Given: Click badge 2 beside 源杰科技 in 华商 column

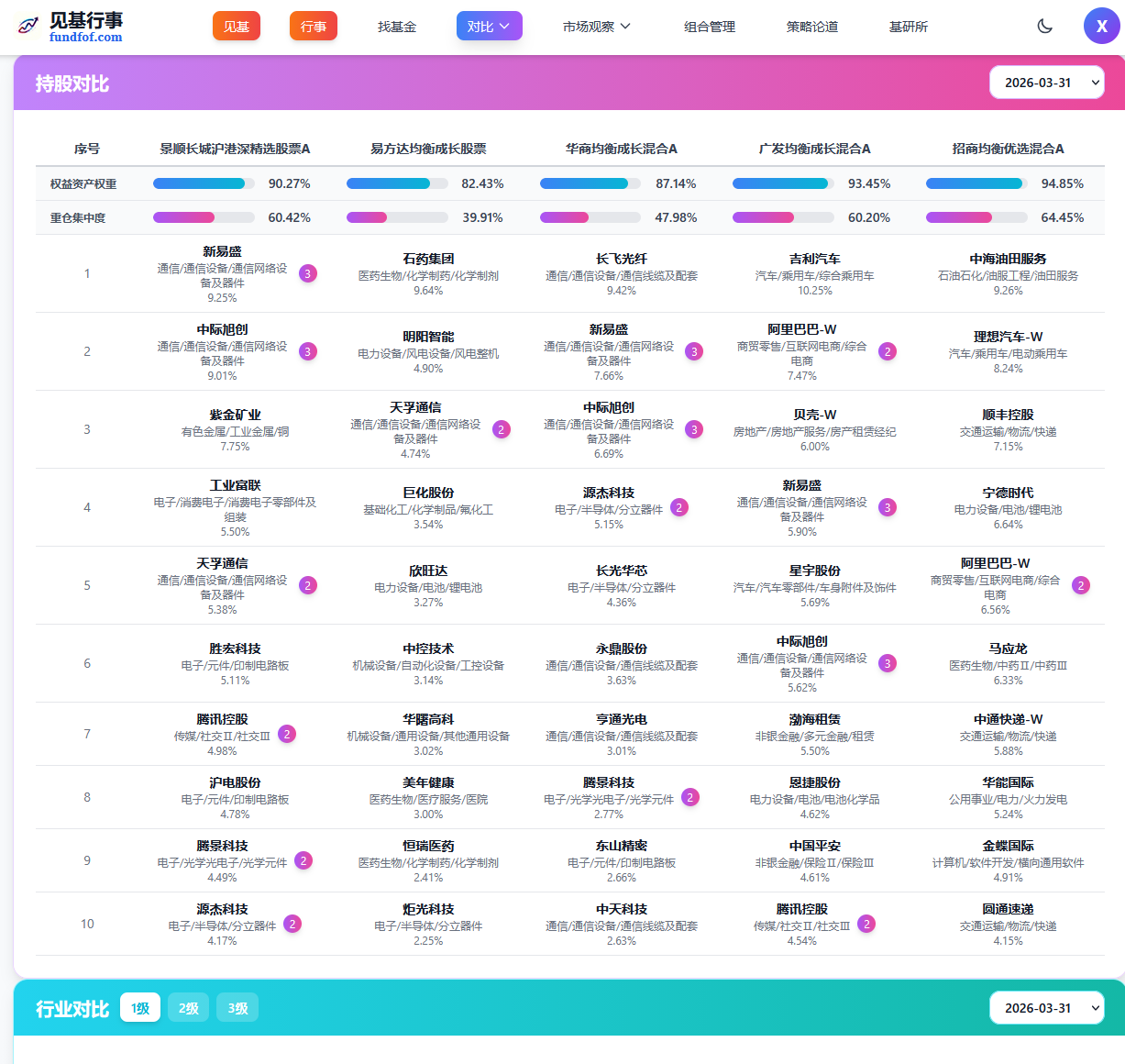Looking at the screenshot, I should point(679,507).
